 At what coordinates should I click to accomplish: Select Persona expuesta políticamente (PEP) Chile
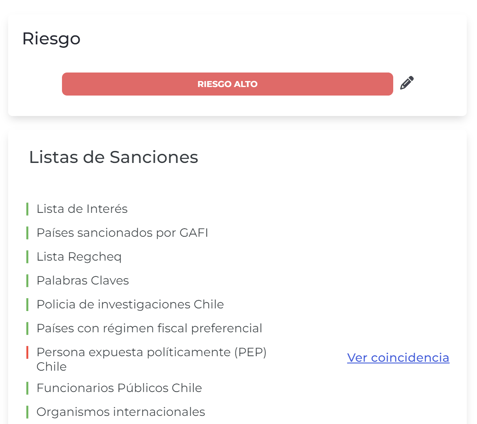(152, 359)
